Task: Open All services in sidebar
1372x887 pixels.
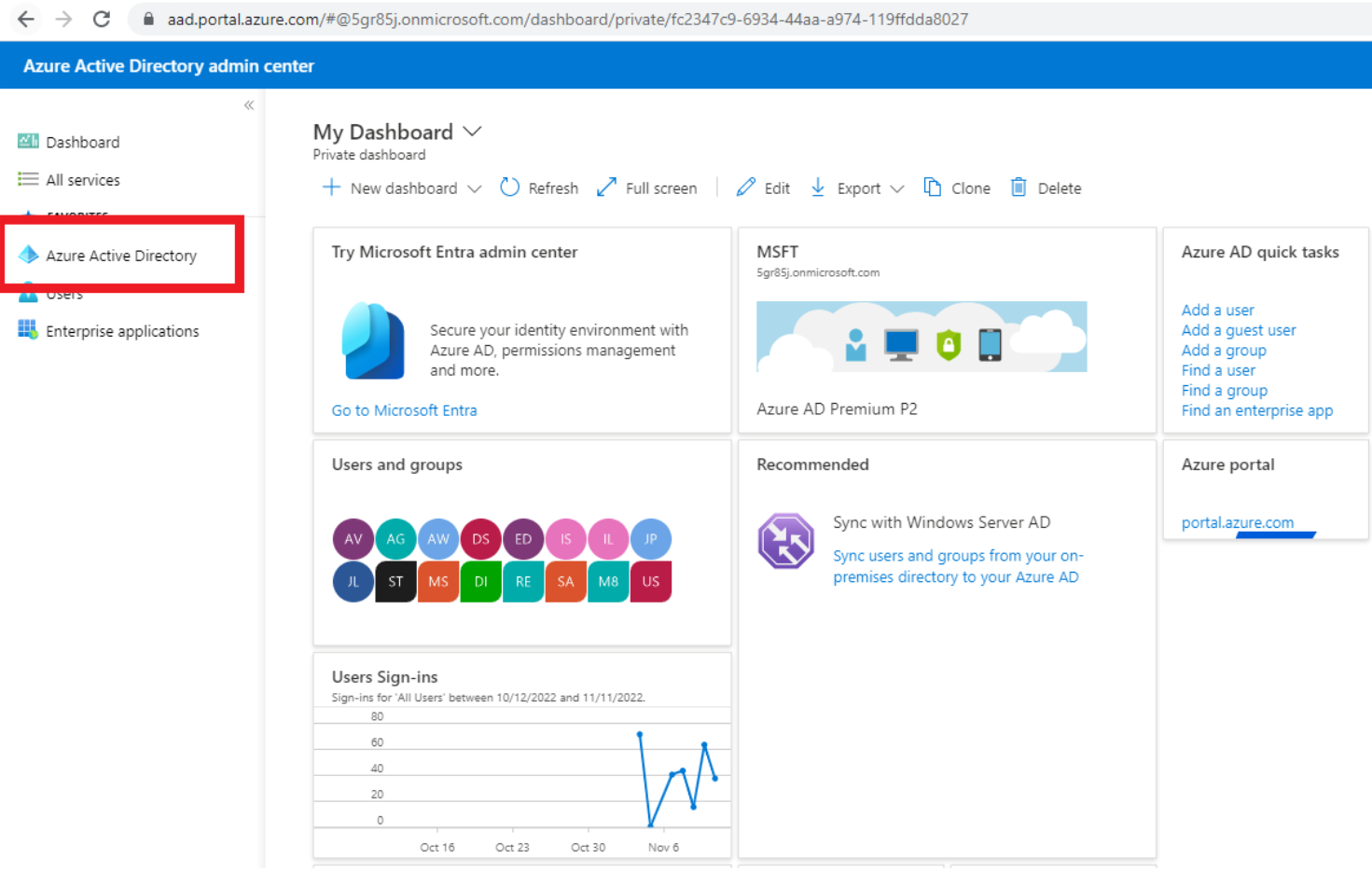Action: (x=82, y=180)
